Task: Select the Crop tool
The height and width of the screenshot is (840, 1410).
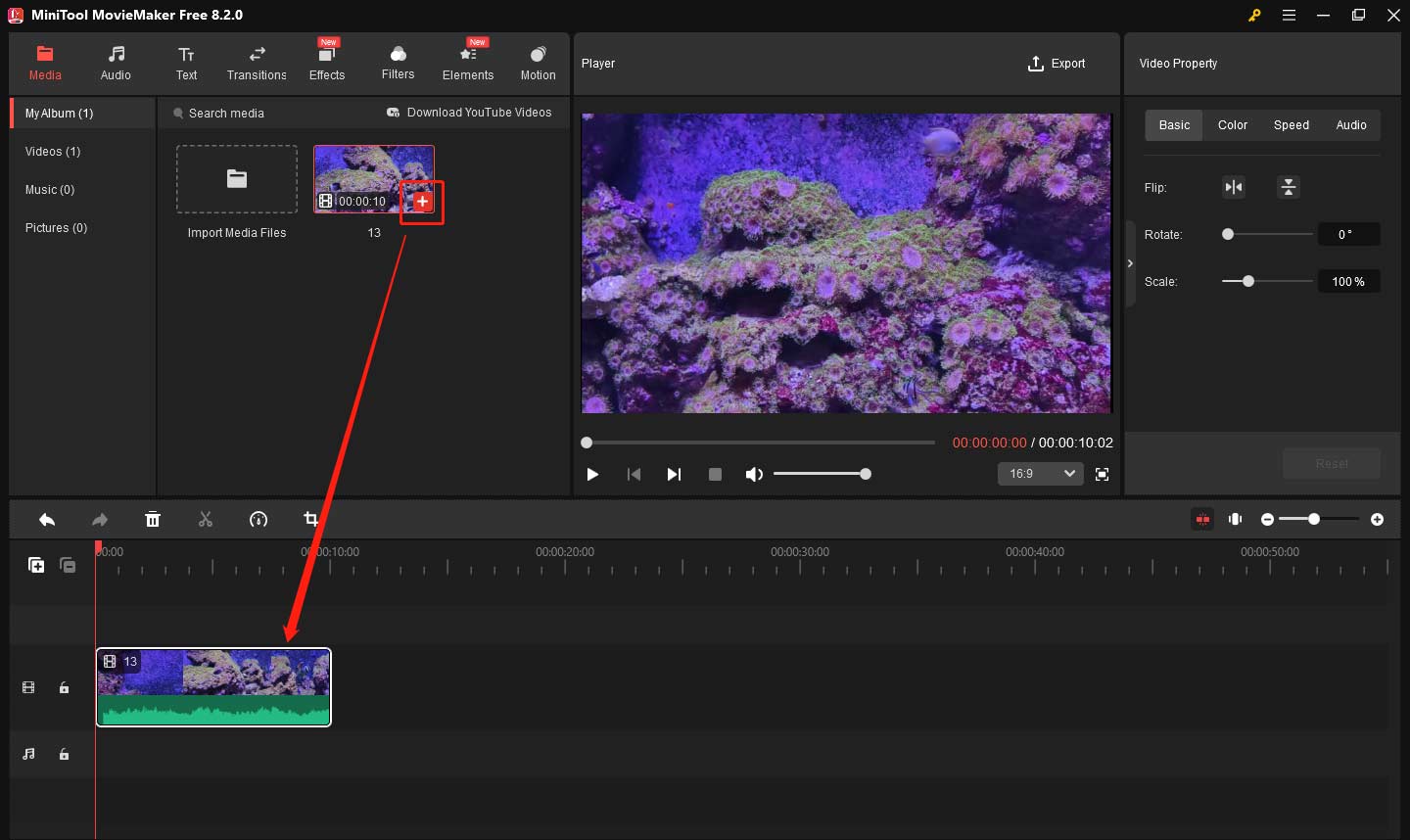Action: point(311,520)
